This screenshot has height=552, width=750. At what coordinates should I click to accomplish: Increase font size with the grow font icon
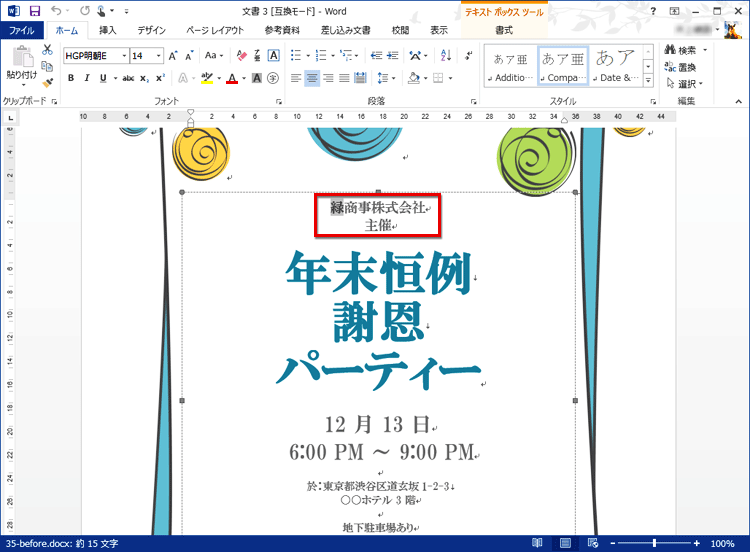point(173,55)
